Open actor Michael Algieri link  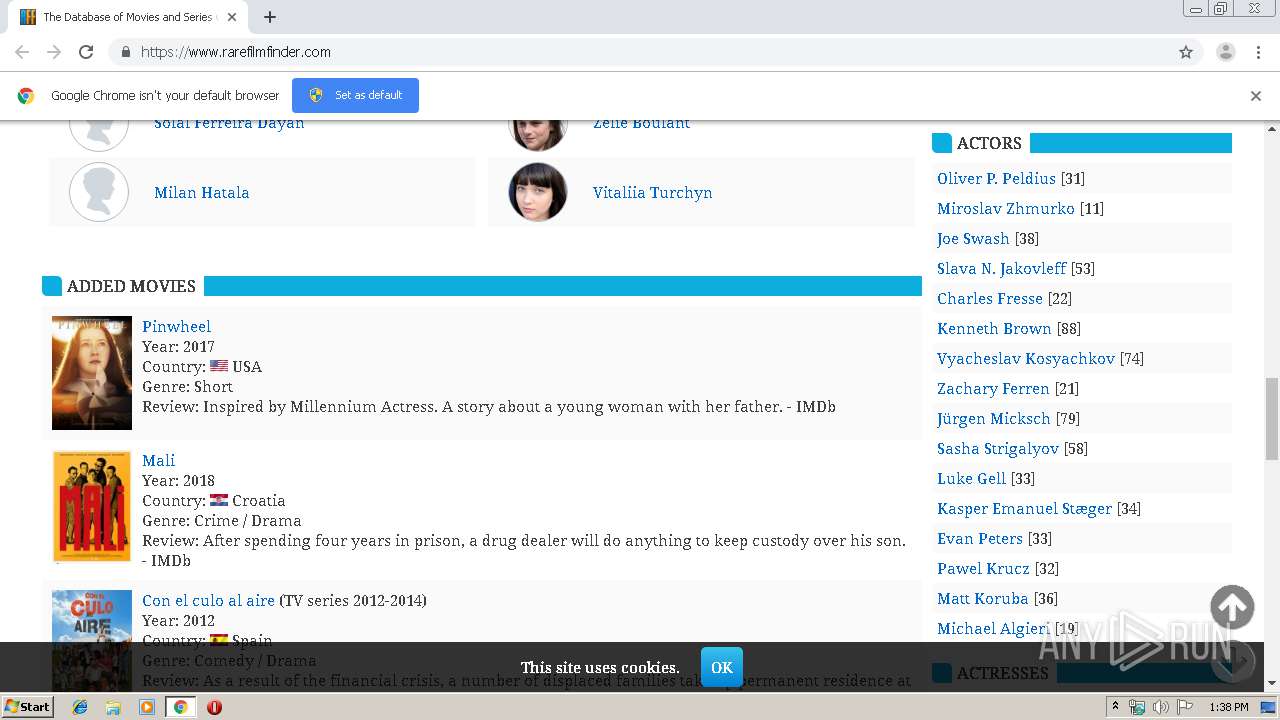993,628
